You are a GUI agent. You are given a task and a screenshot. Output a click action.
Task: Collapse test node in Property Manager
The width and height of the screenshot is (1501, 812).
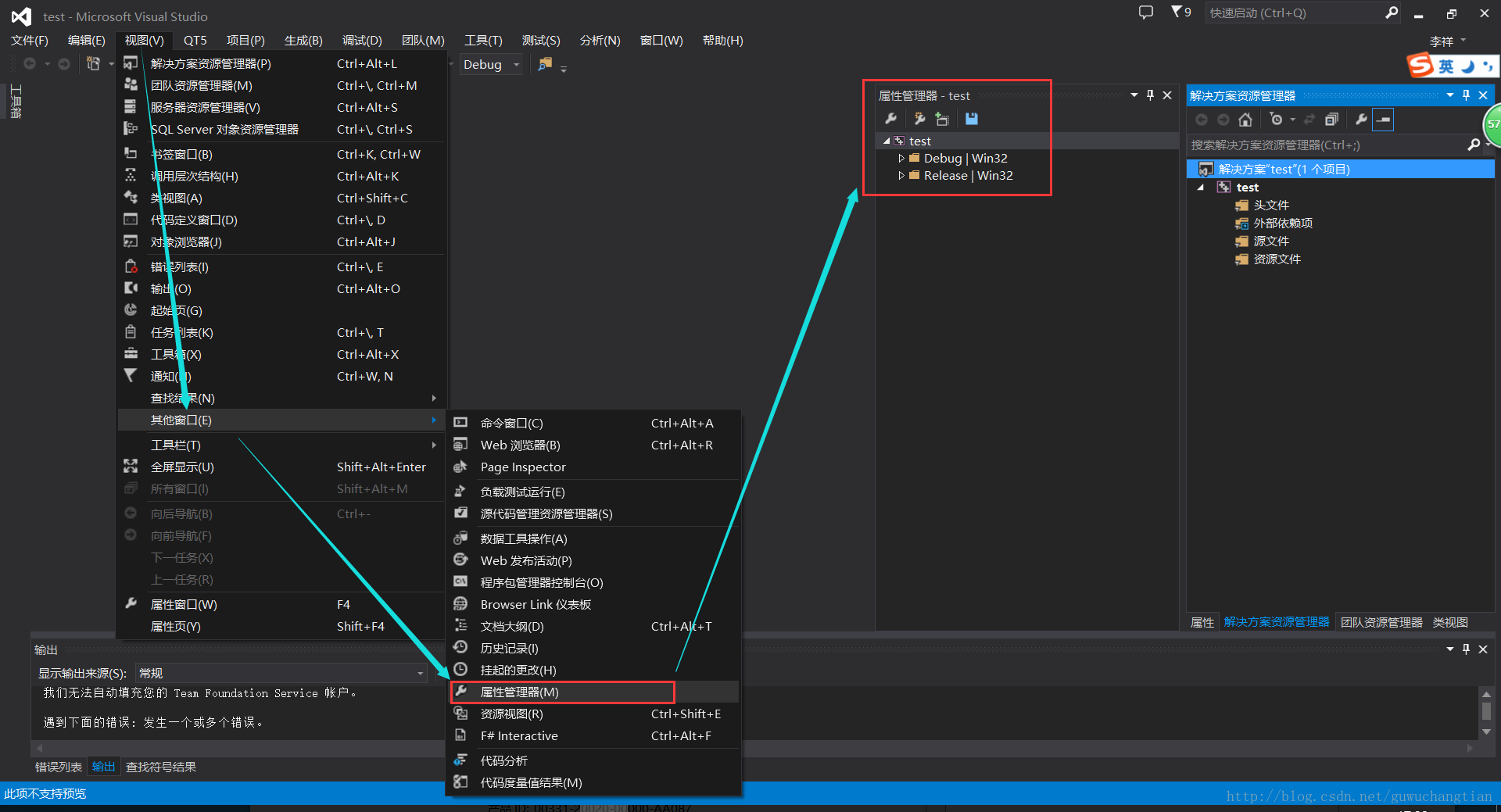[x=887, y=141]
